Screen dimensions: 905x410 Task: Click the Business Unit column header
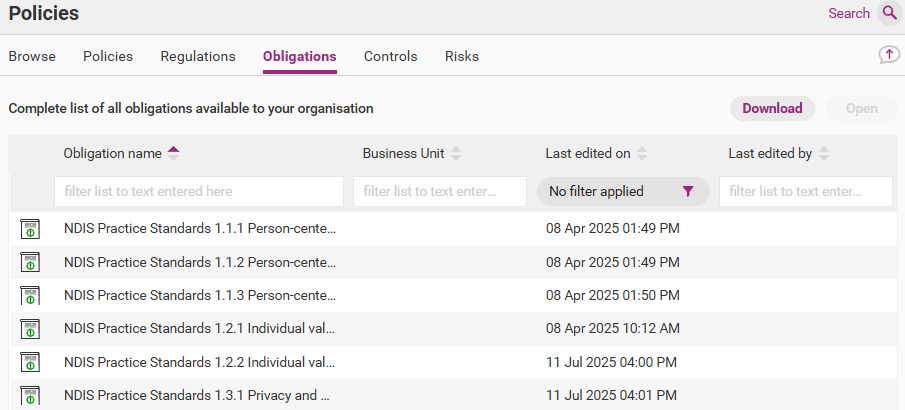pos(403,154)
